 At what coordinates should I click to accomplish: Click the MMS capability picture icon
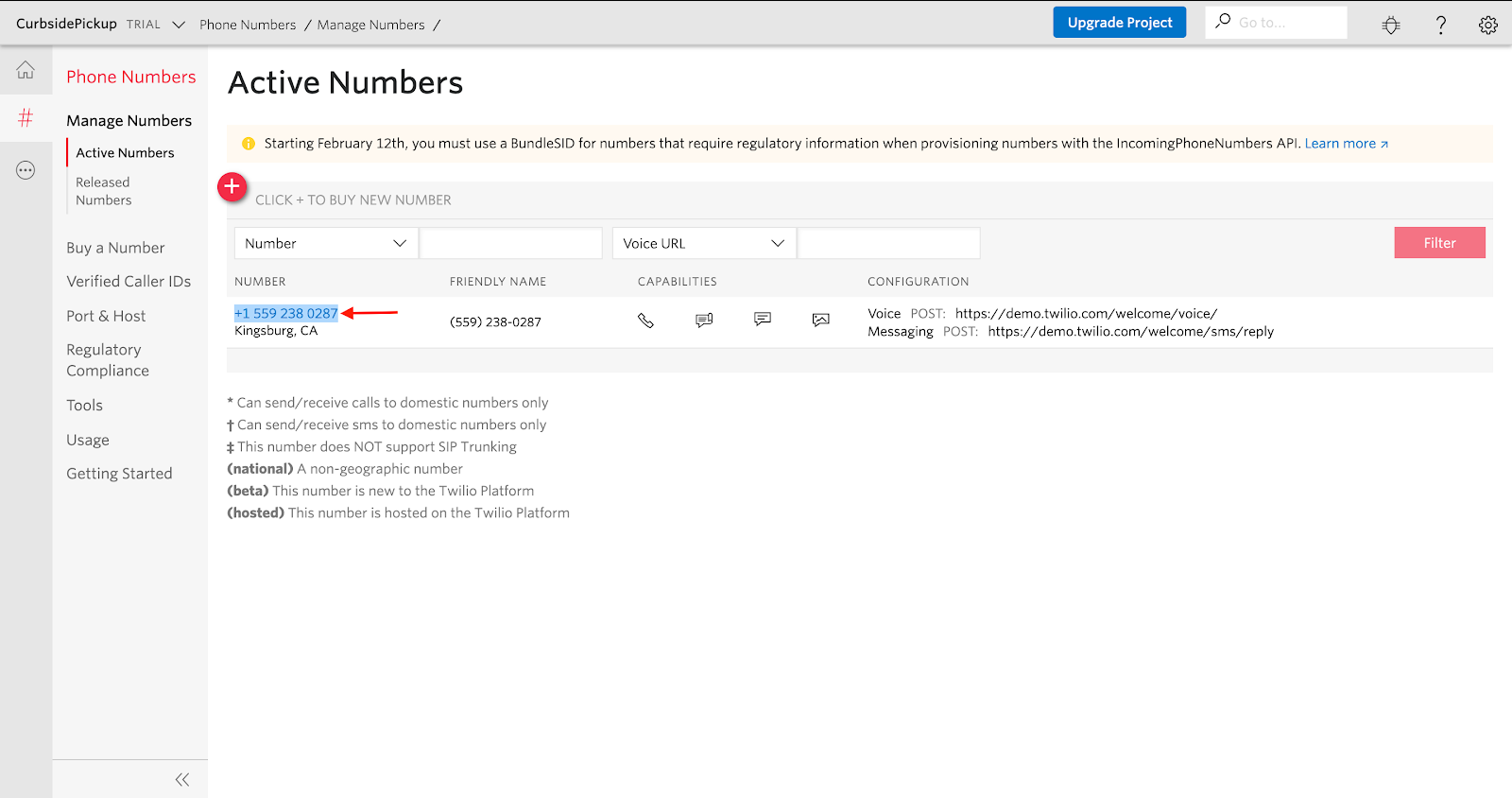[x=821, y=321]
